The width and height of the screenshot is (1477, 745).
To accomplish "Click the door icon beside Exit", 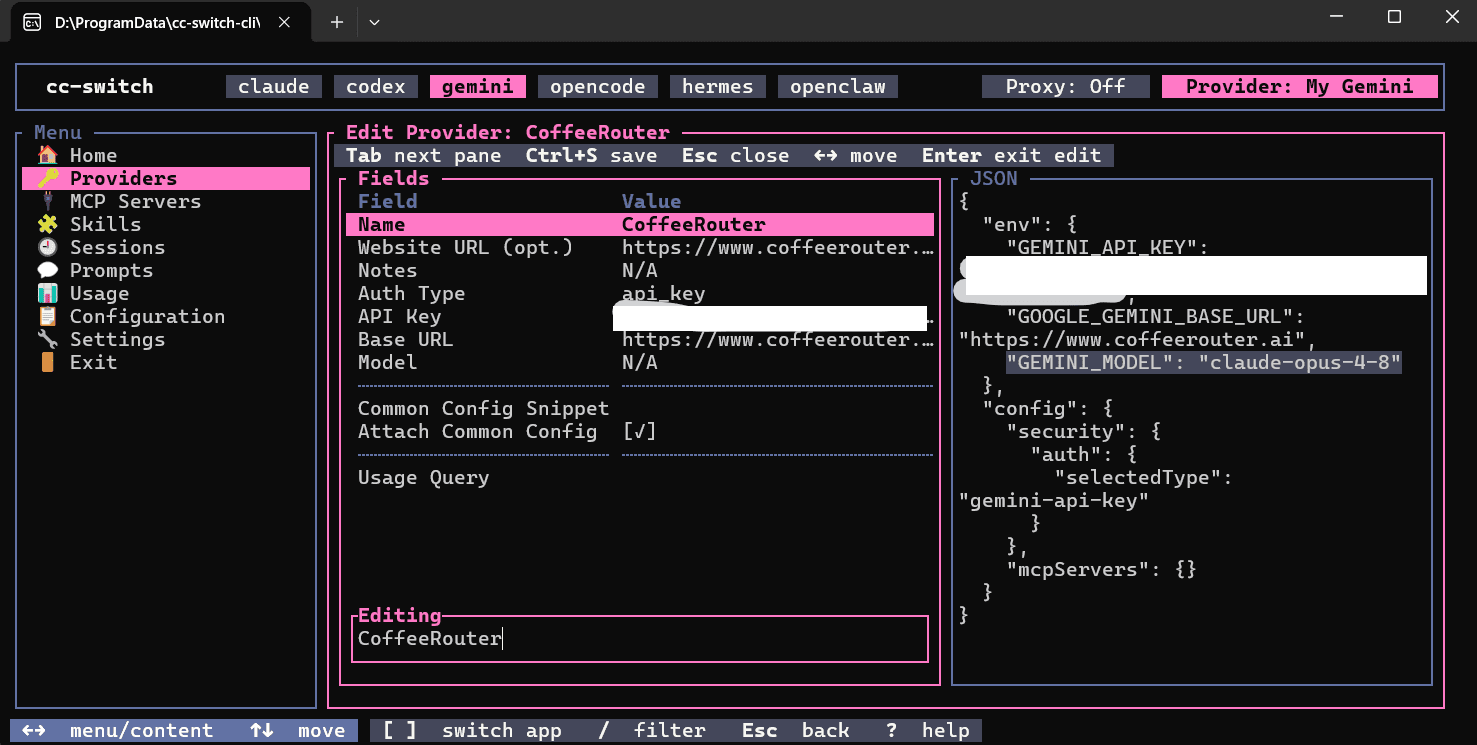I will (47, 362).
